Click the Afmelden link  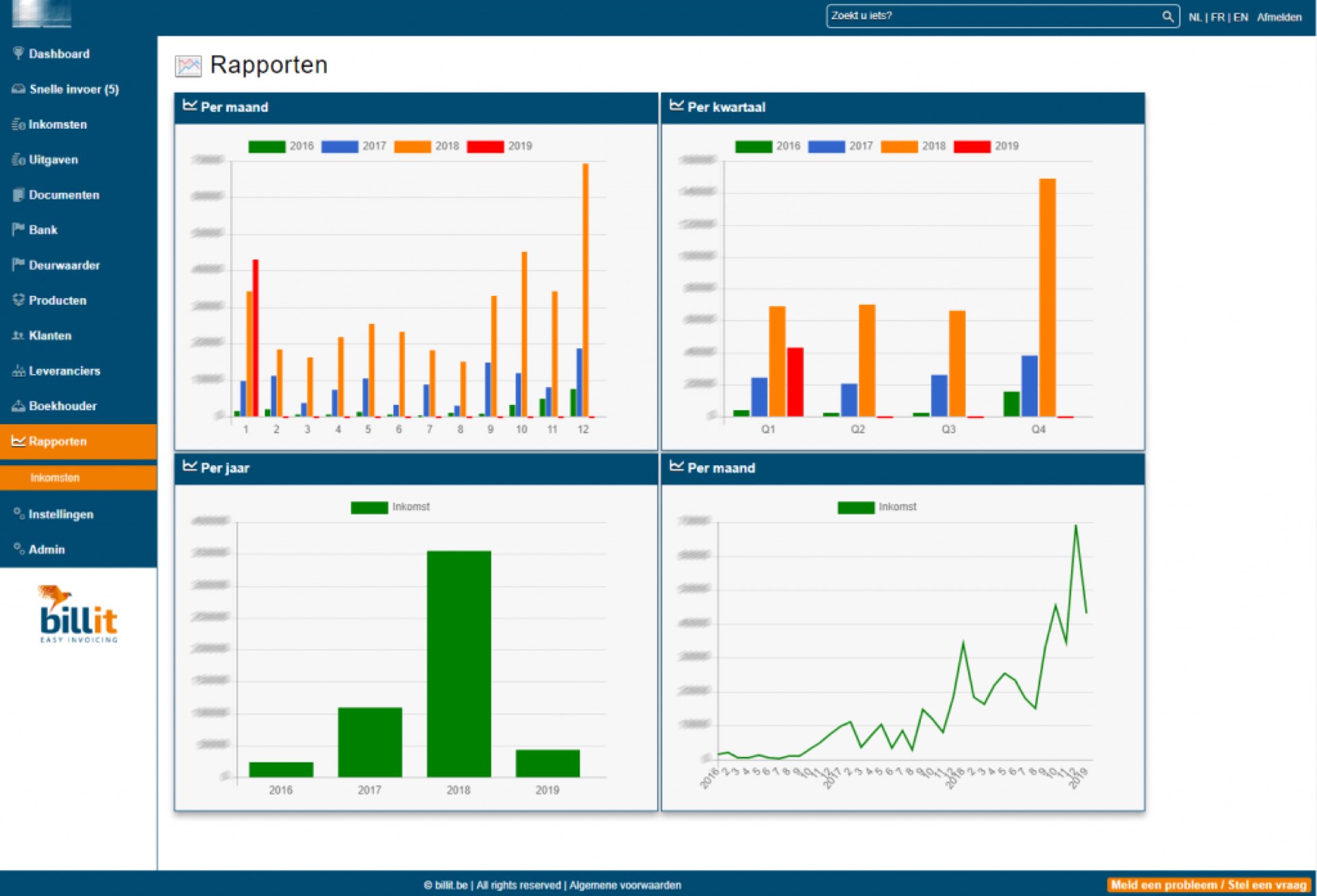[1279, 17]
